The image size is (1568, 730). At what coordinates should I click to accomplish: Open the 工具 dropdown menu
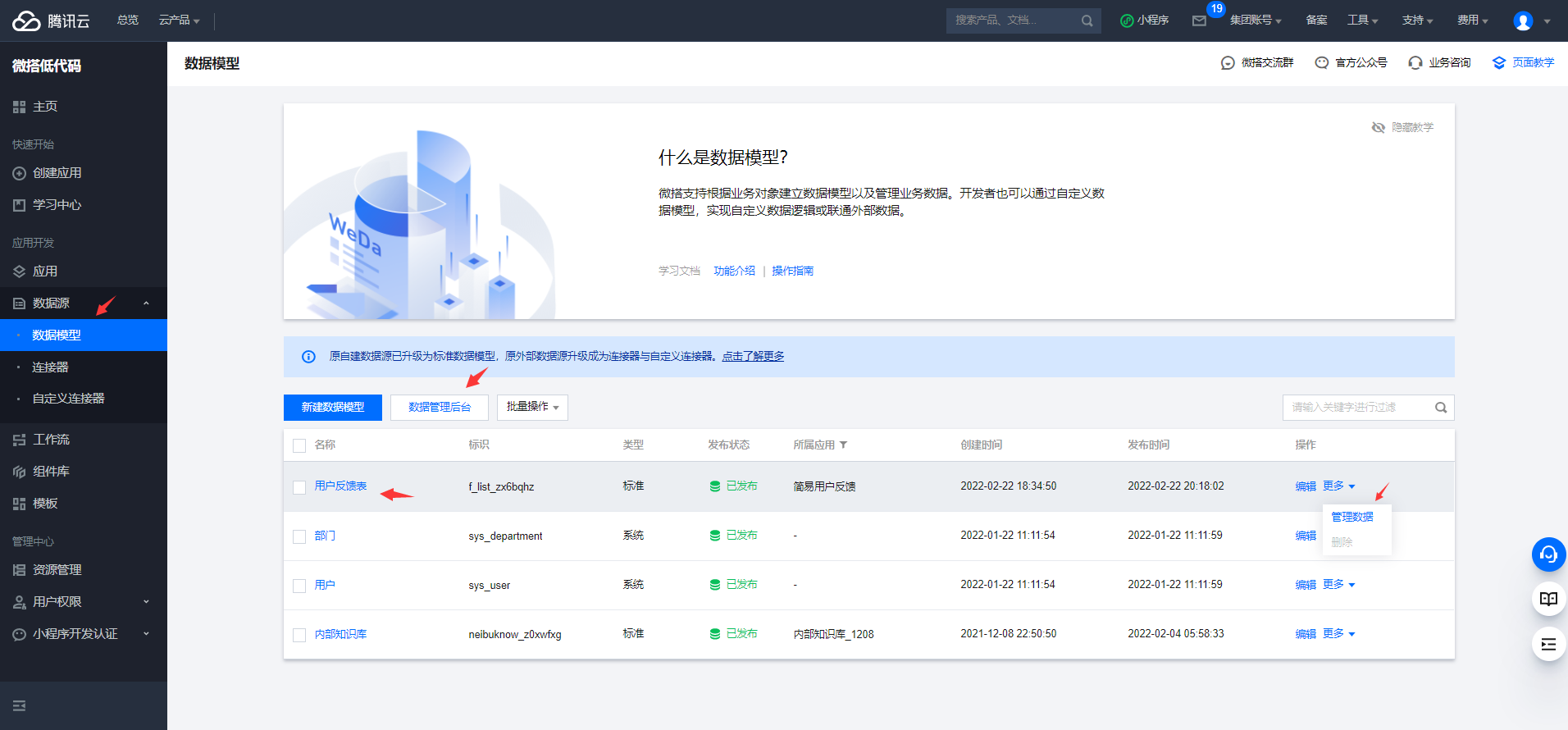pos(1362,21)
